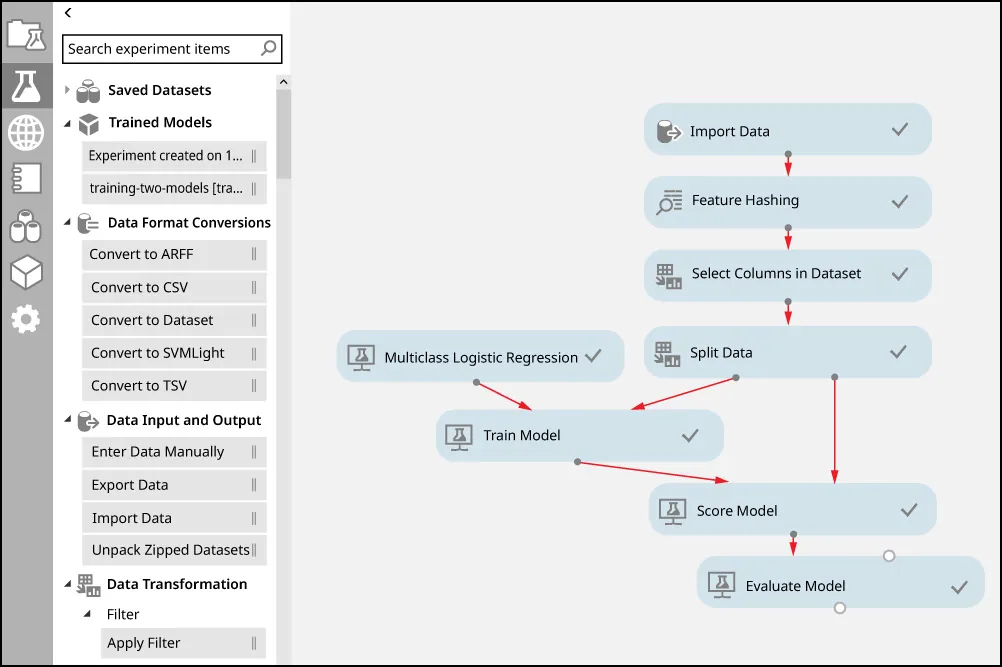Image resolution: width=1002 pixels, height=667 pixels.
Task: Collapse the Trained Models category
Action: pos(67,122)
